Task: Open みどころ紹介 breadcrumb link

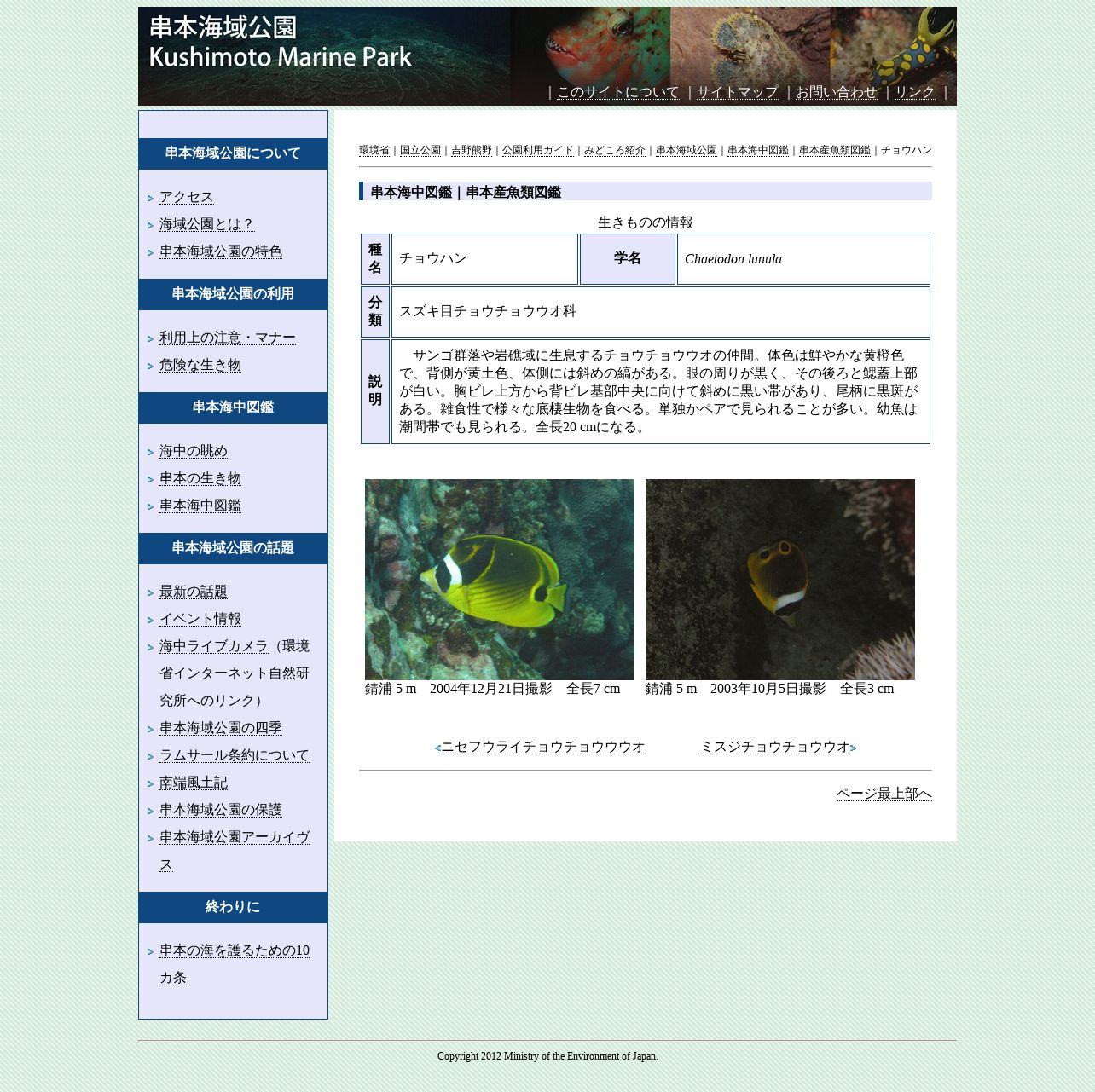Action: 615,150
